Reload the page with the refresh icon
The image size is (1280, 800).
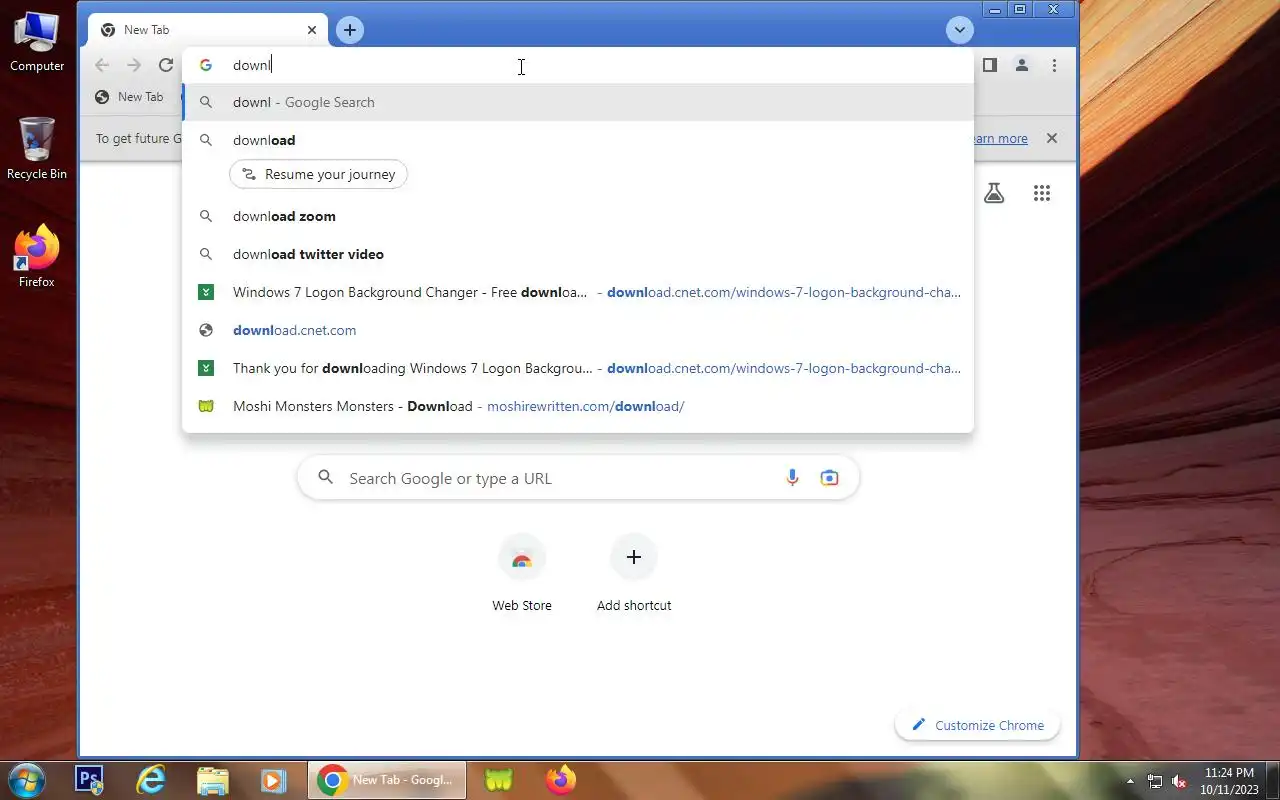click(166, 65)
